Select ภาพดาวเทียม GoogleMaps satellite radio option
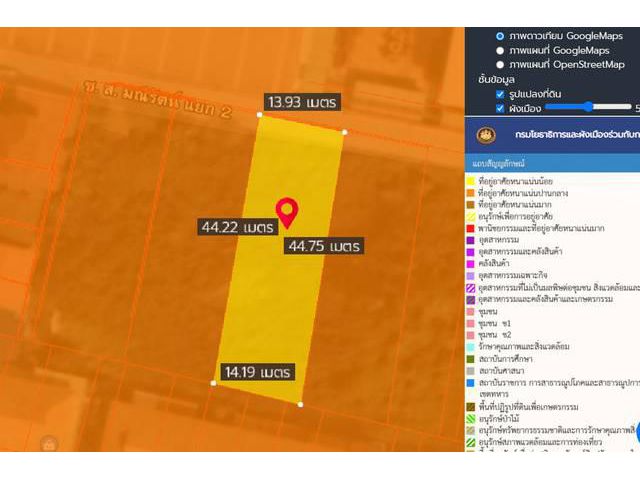Image resolution: width=640 pixels, height=480 pixels. (500, 36)
